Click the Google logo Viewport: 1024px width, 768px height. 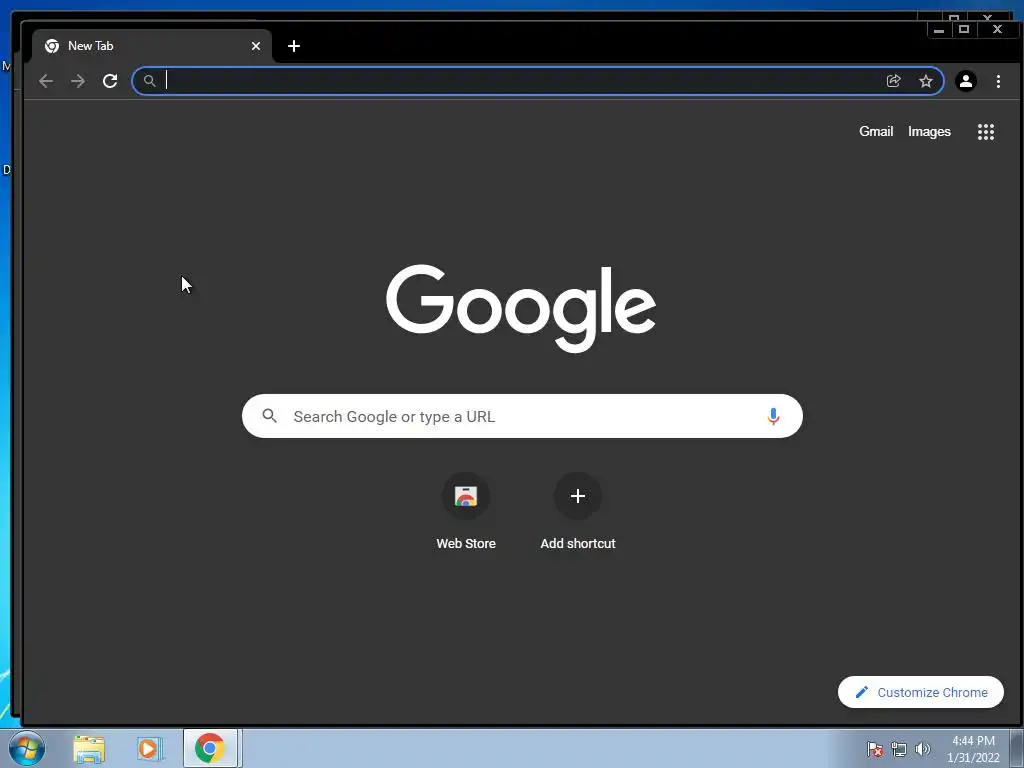click(521, 308)
